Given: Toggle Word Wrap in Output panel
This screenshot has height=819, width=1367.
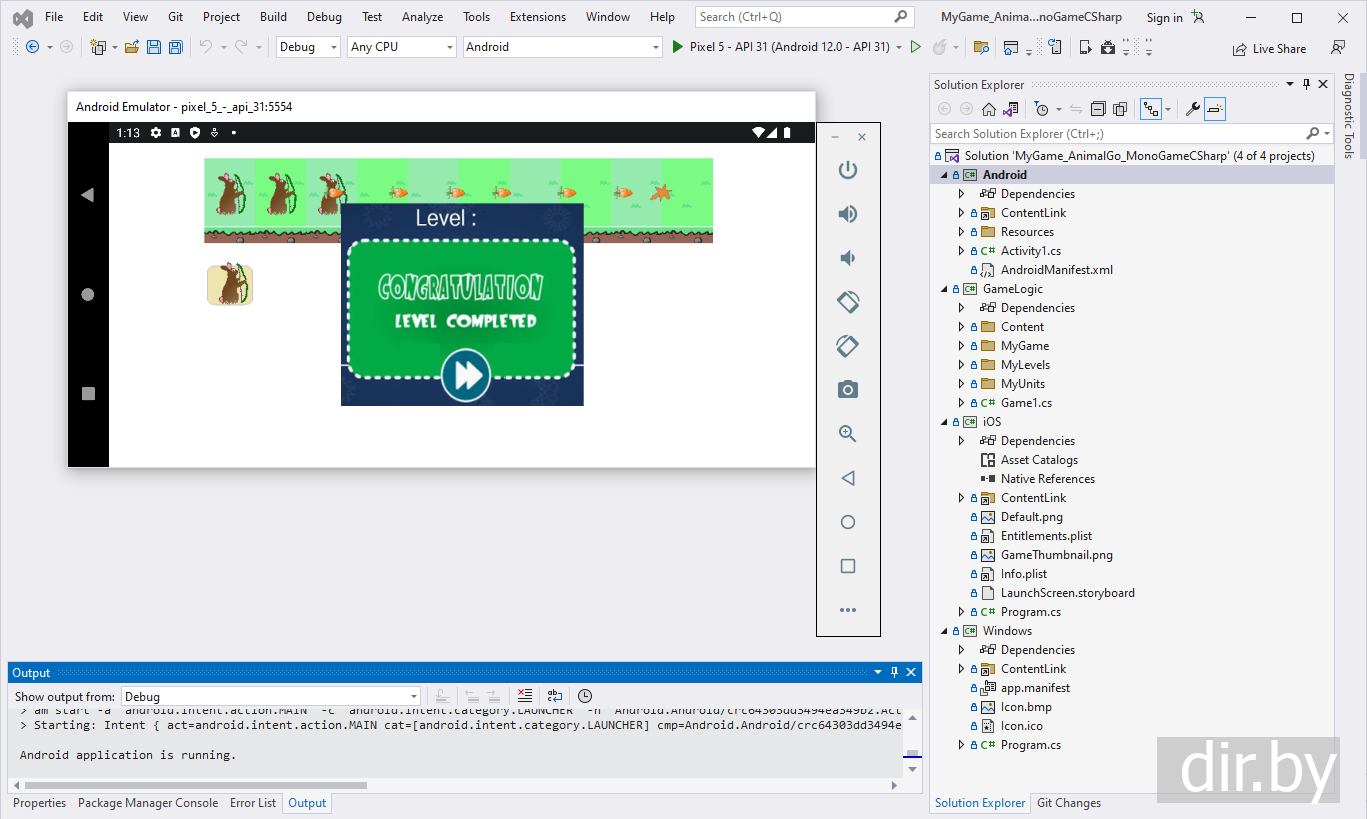Looking at the screenshot, I should 555,696.
